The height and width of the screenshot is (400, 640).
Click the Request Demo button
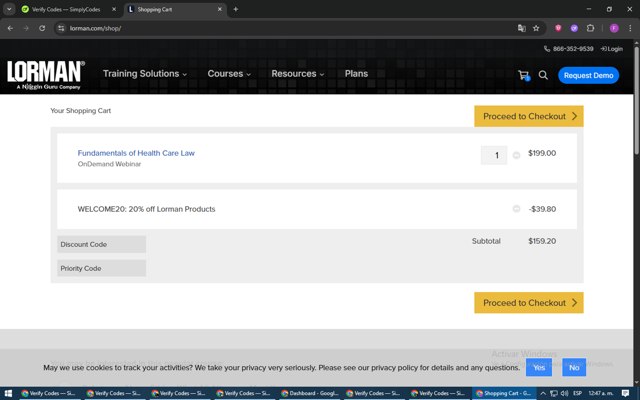pyautogui.click(x=588, y=76)
